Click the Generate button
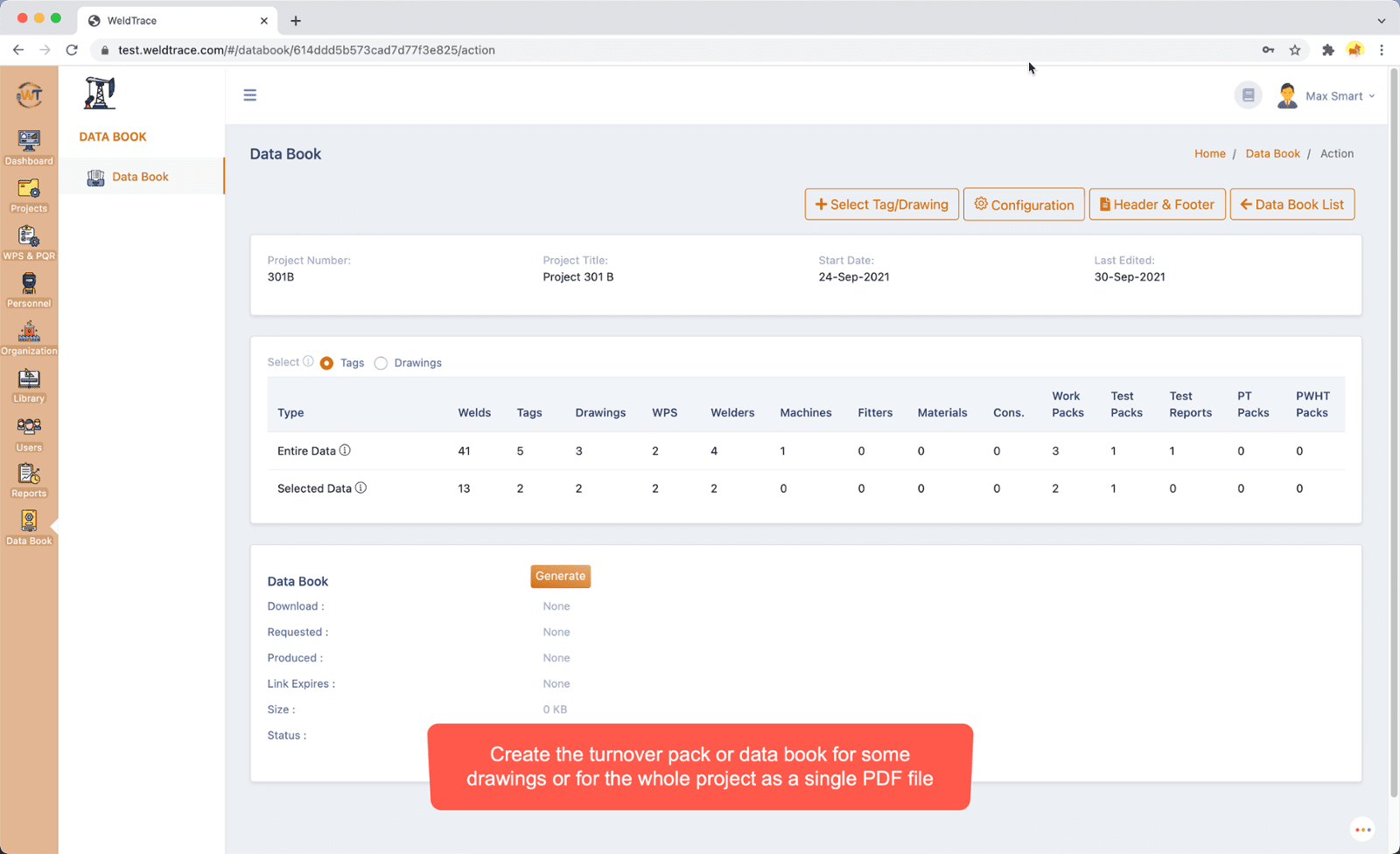 560,576
